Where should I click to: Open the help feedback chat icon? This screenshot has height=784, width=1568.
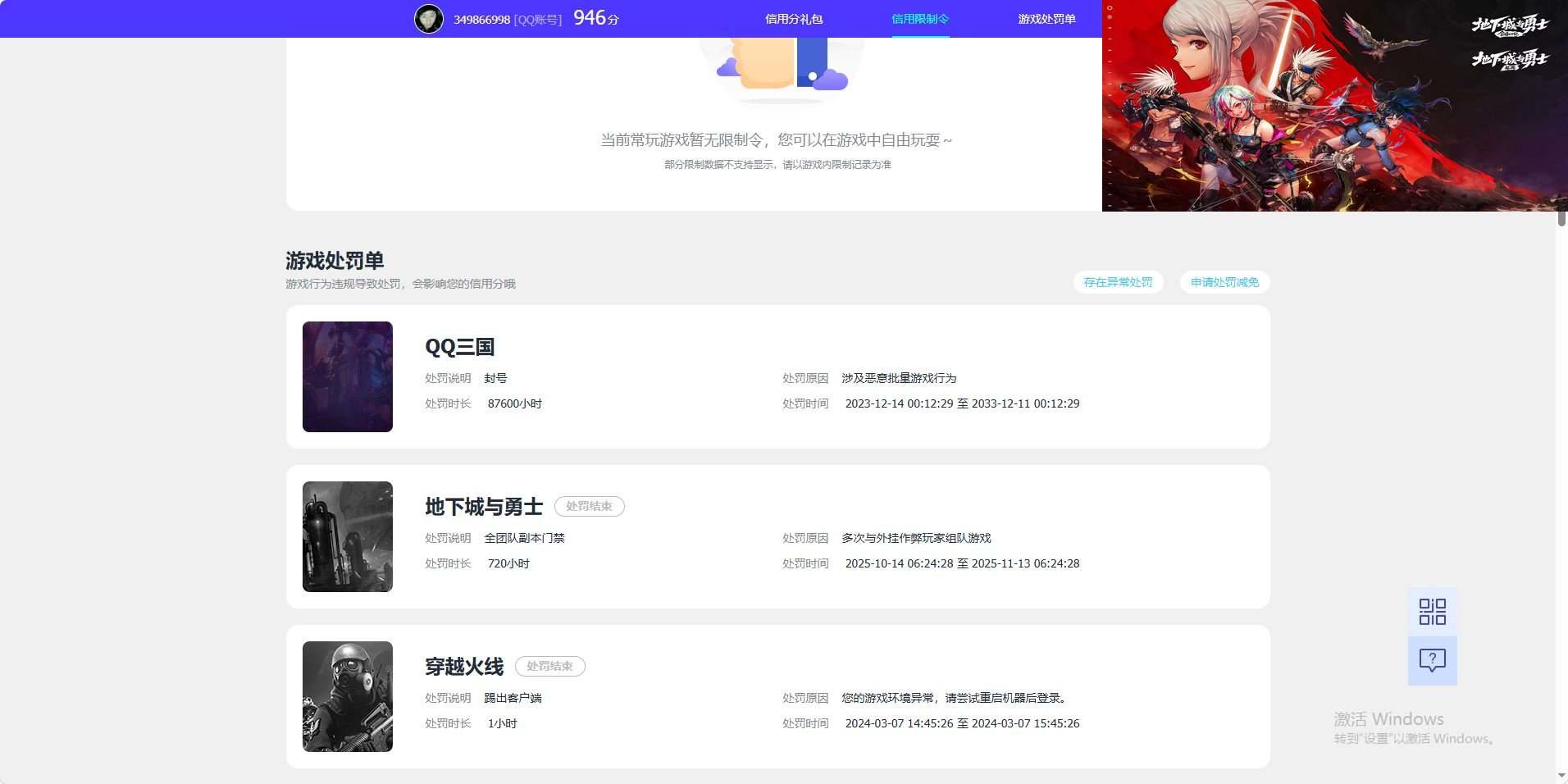coord(1432,661)
